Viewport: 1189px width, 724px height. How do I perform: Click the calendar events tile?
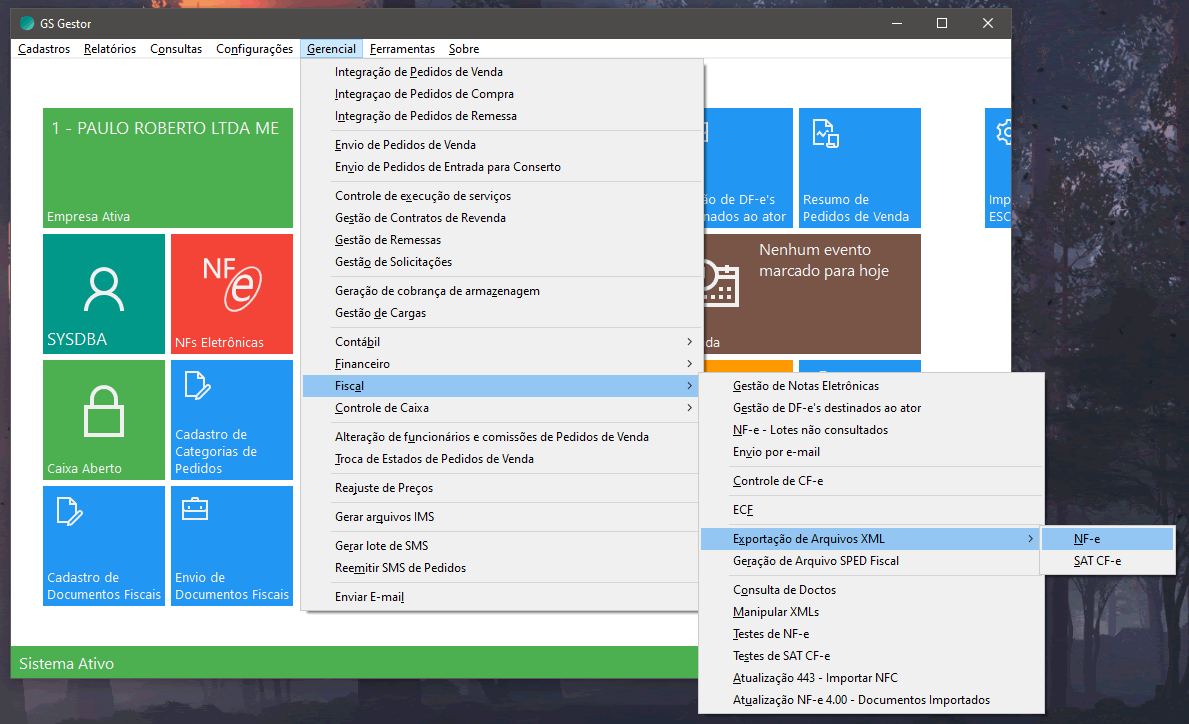[x=813, y=293]
